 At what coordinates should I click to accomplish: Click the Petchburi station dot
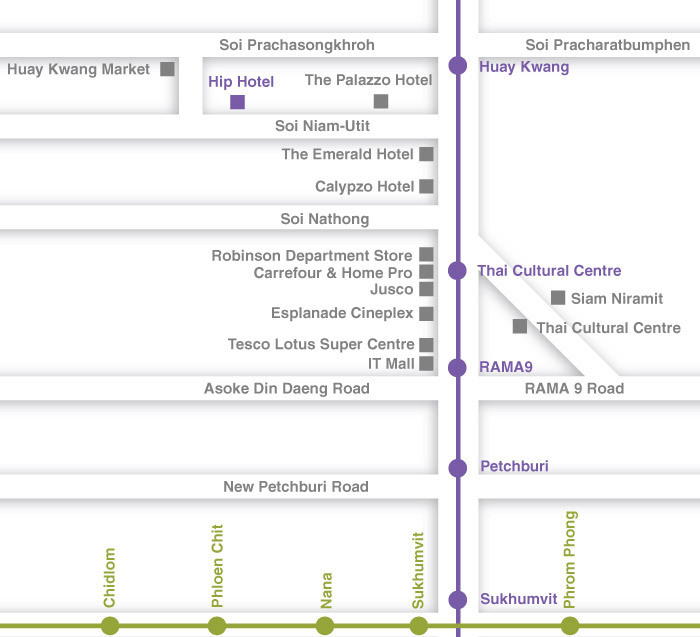(458, 468)
